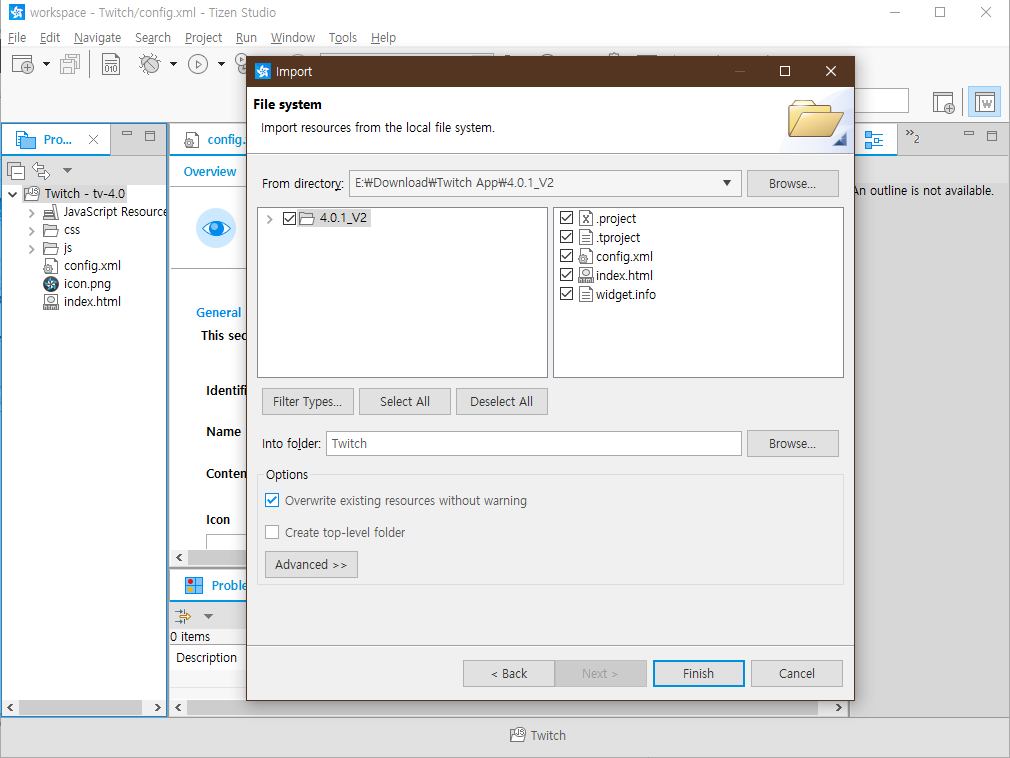Expand the css folder

tap(32, 231)
